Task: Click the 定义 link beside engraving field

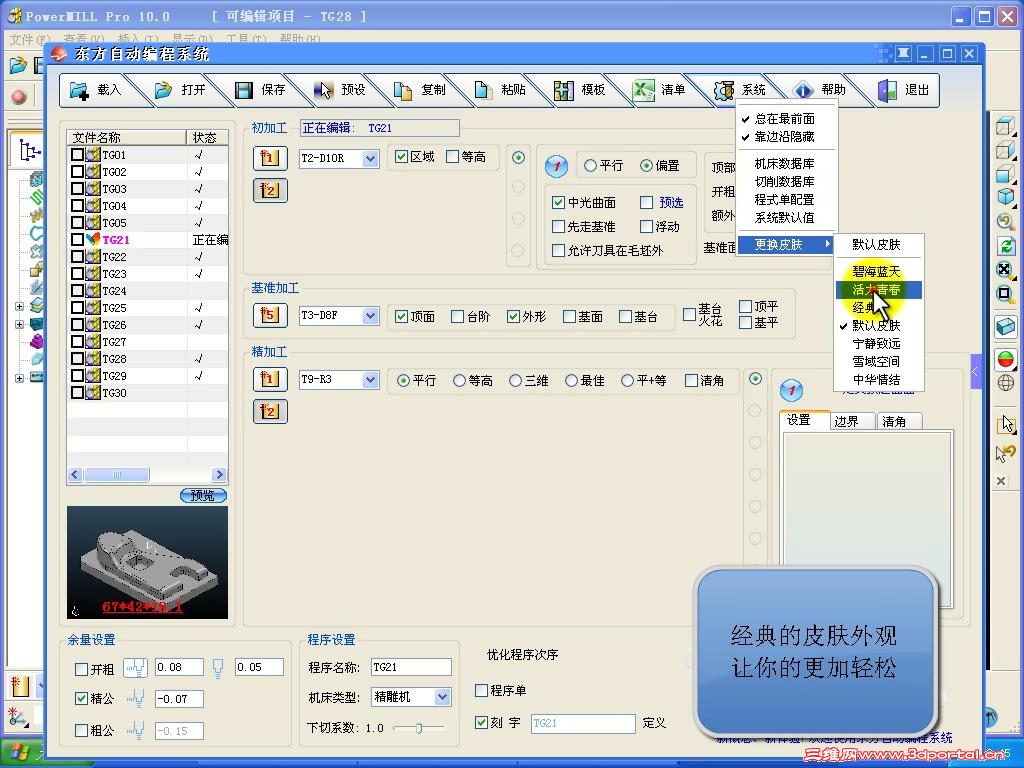Action: click(x=654, y=723)
